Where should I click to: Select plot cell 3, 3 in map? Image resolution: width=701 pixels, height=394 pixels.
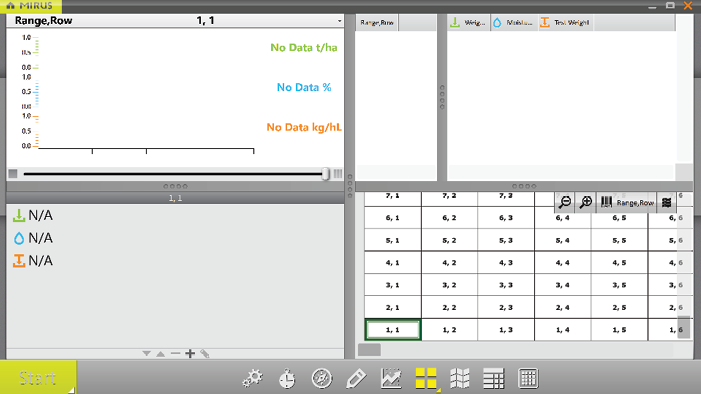(x=506, y=285)
